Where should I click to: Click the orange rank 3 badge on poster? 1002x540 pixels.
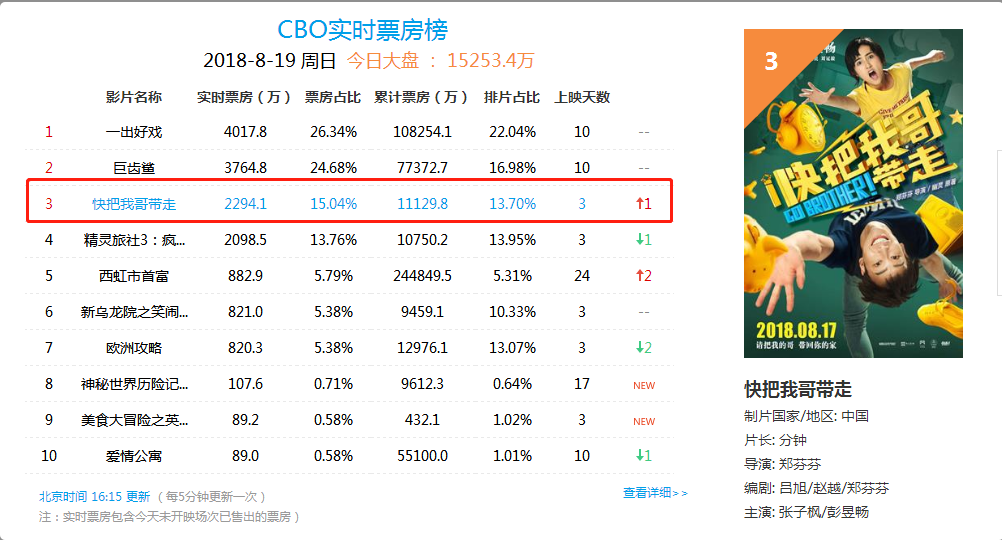click(x=771, y=61)
